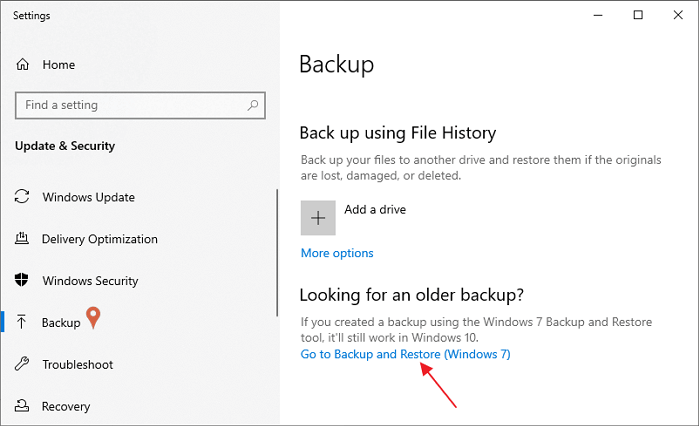
Task: Go to Troubleshoot settings page
Action: point(77,365)
